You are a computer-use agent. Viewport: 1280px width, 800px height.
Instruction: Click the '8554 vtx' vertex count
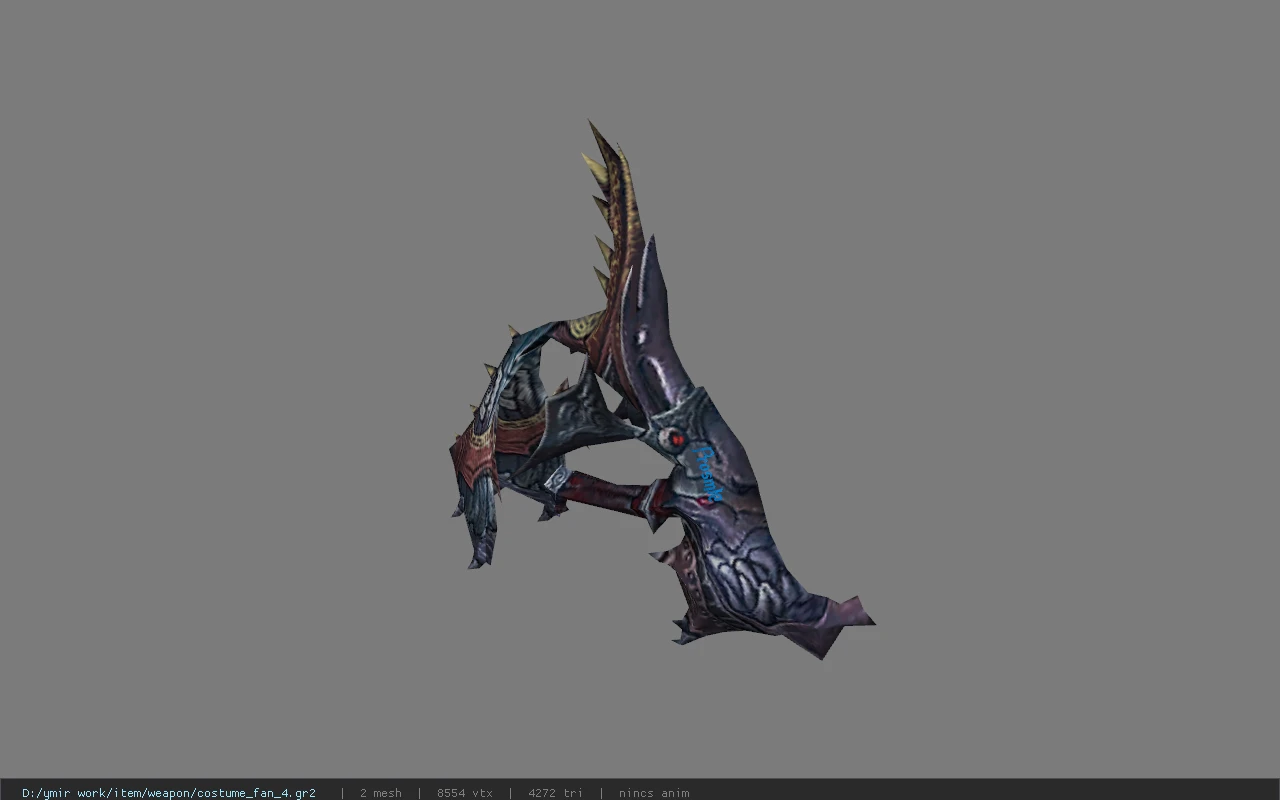pyautogui.click(x=465, y=793)
